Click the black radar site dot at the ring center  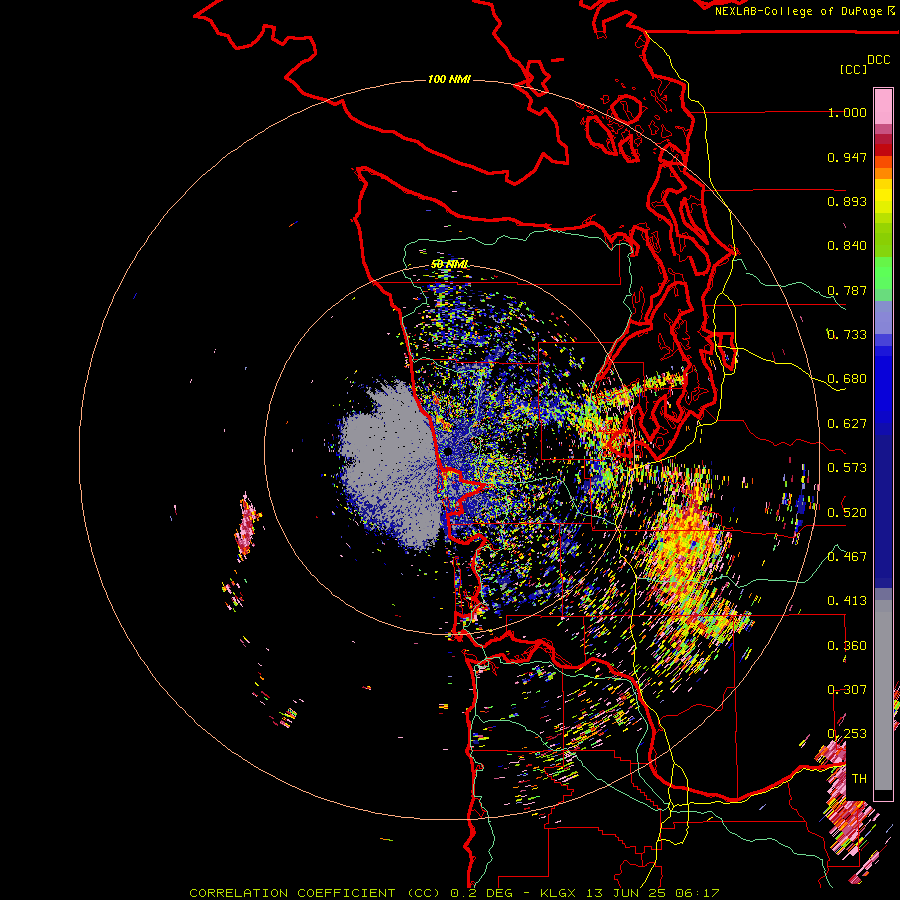tap(448, 452)
